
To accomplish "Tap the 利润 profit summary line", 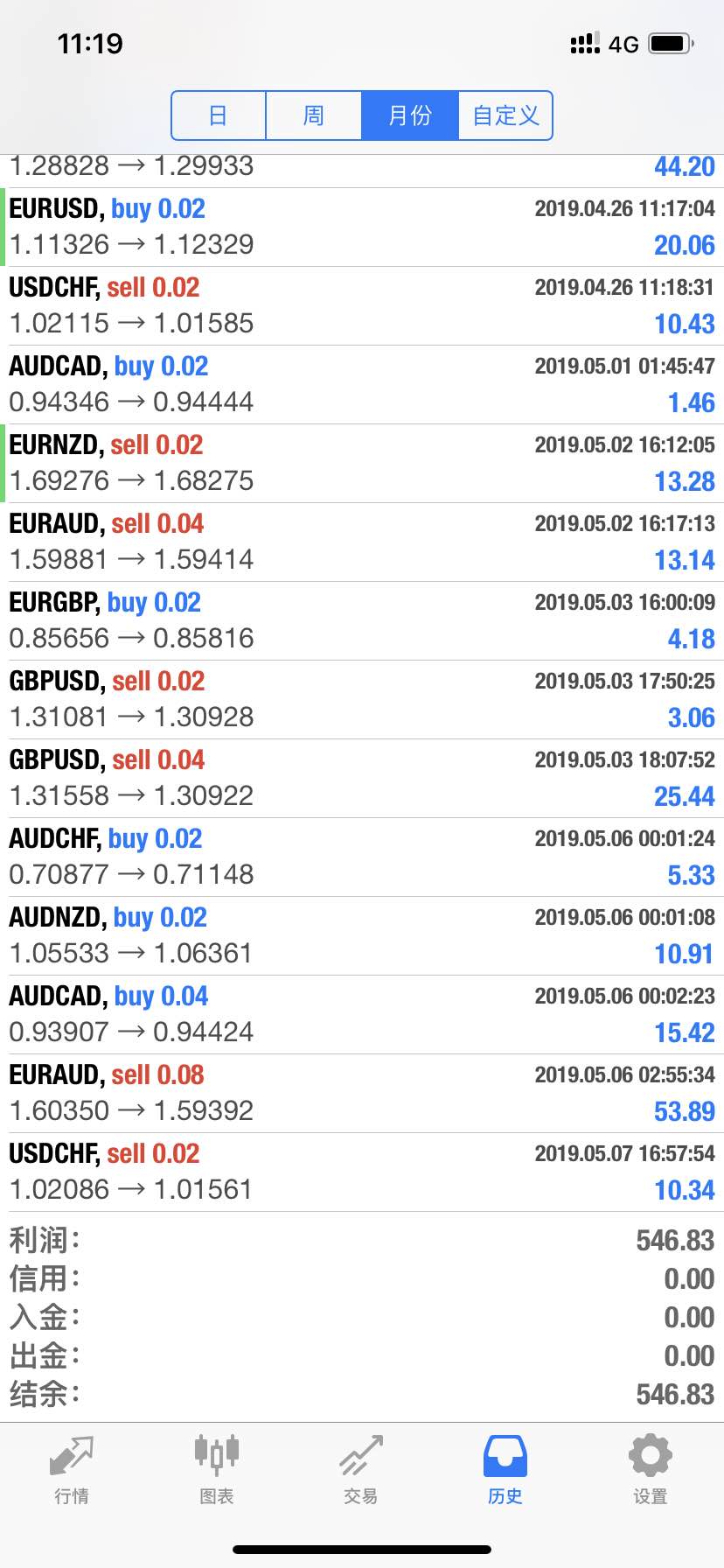I will pyautogui.click(x=362, y=1240).
